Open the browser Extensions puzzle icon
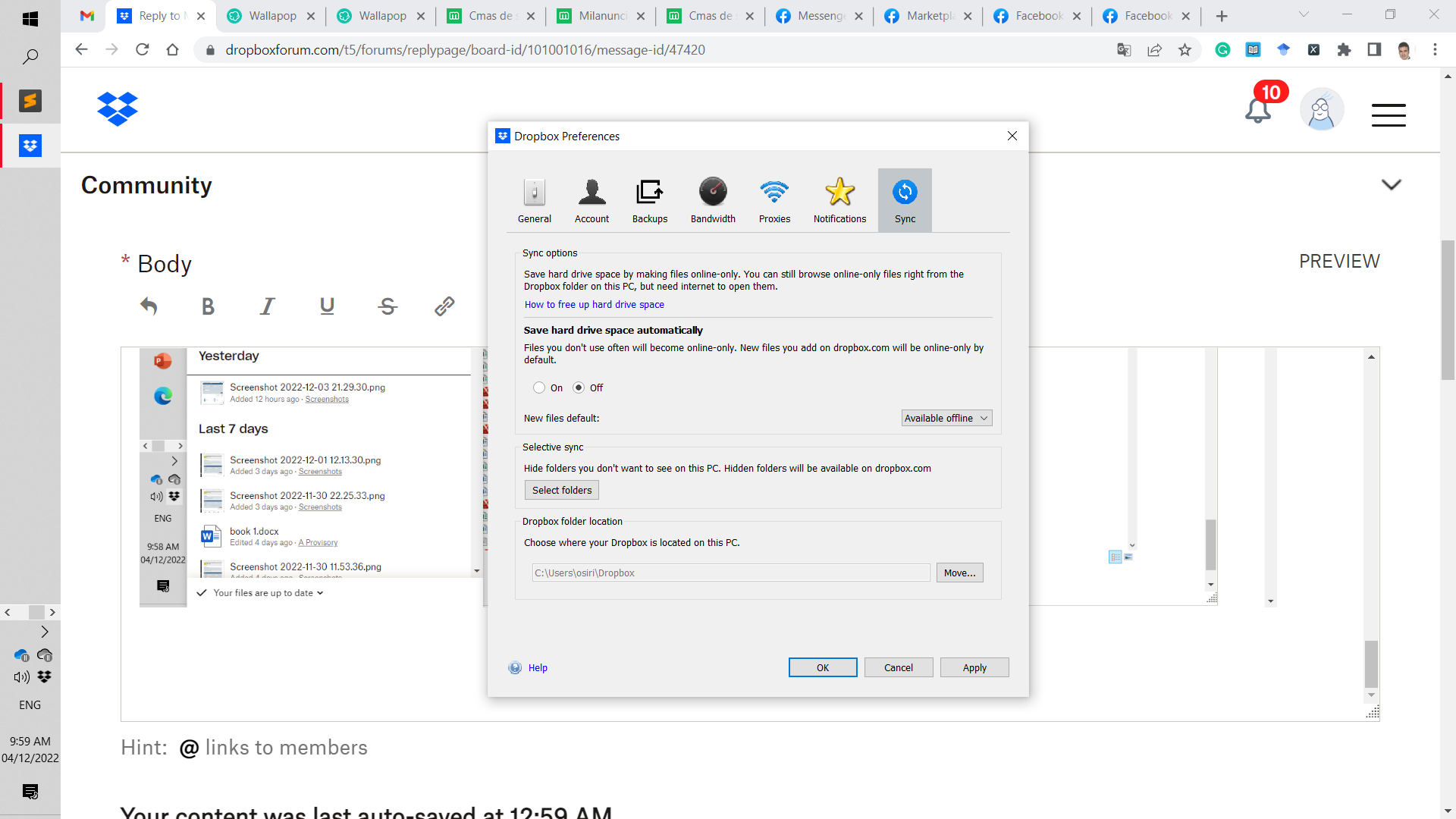This screenshot has width=1456, height=819. (1344, 49)
